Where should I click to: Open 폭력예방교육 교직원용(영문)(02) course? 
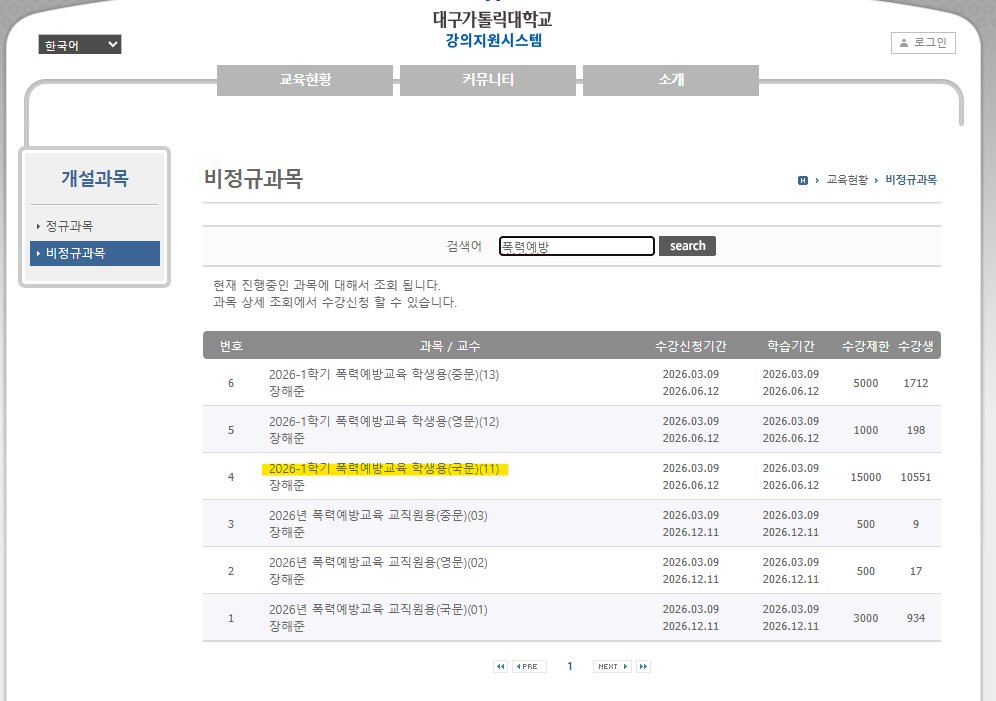tap(378, 563)
